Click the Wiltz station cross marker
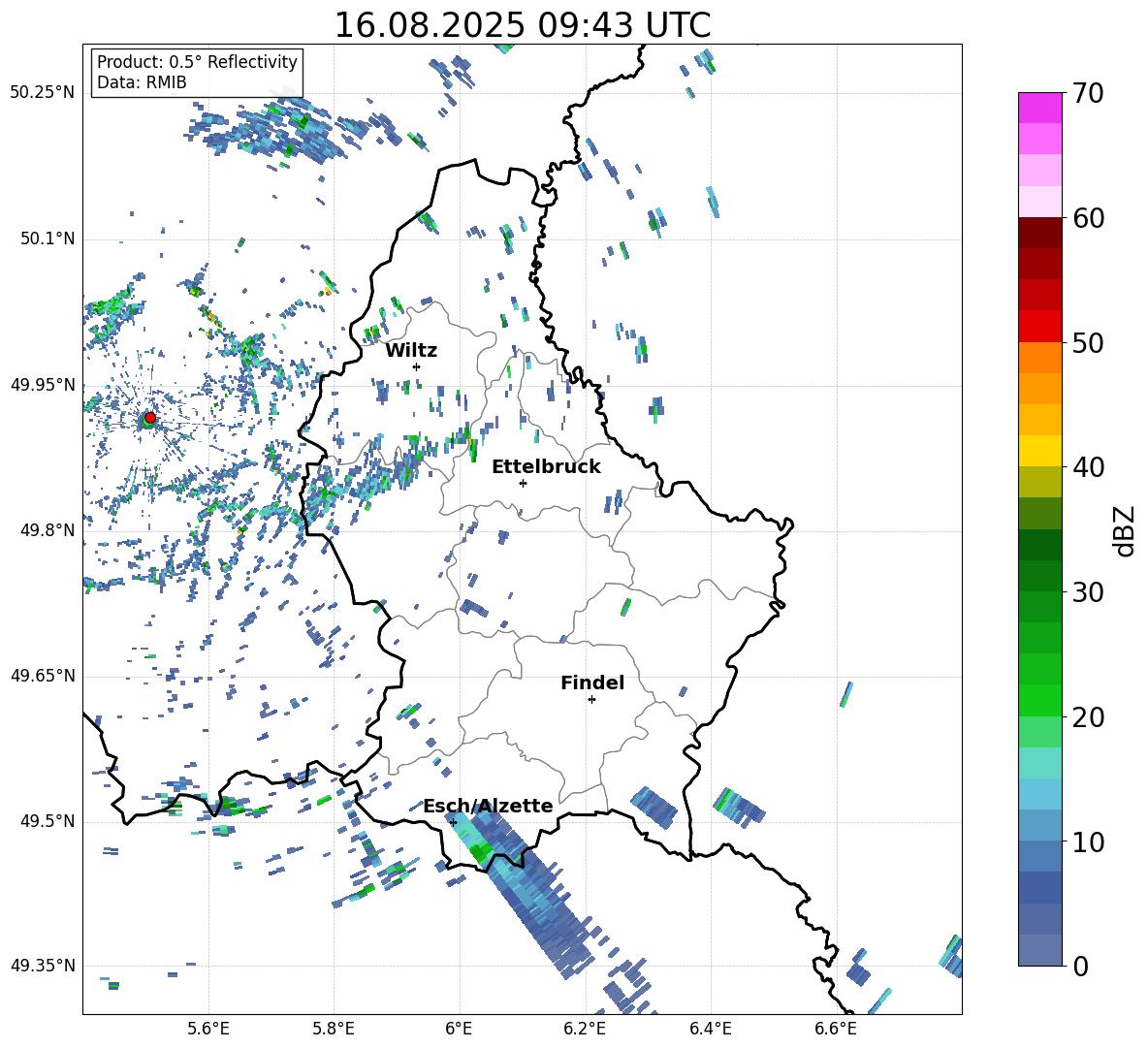Viewport: 1148px width, 1048px height. click(x=417, y=366)
